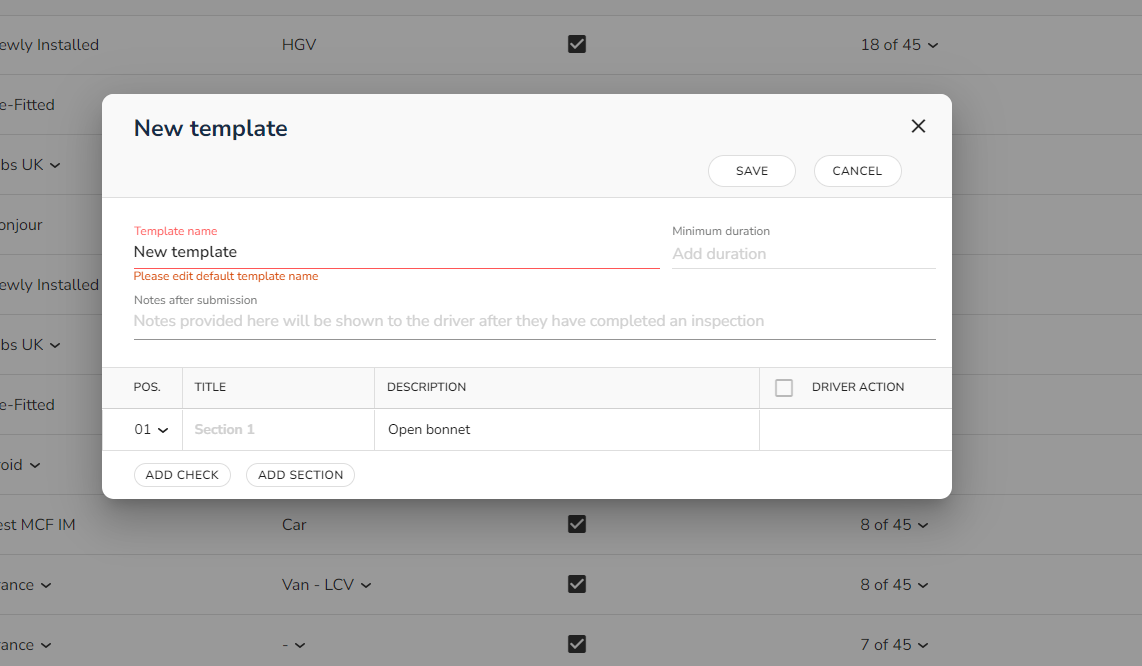
Task: Click the ADD SECTION button
Action: (300, 475)
